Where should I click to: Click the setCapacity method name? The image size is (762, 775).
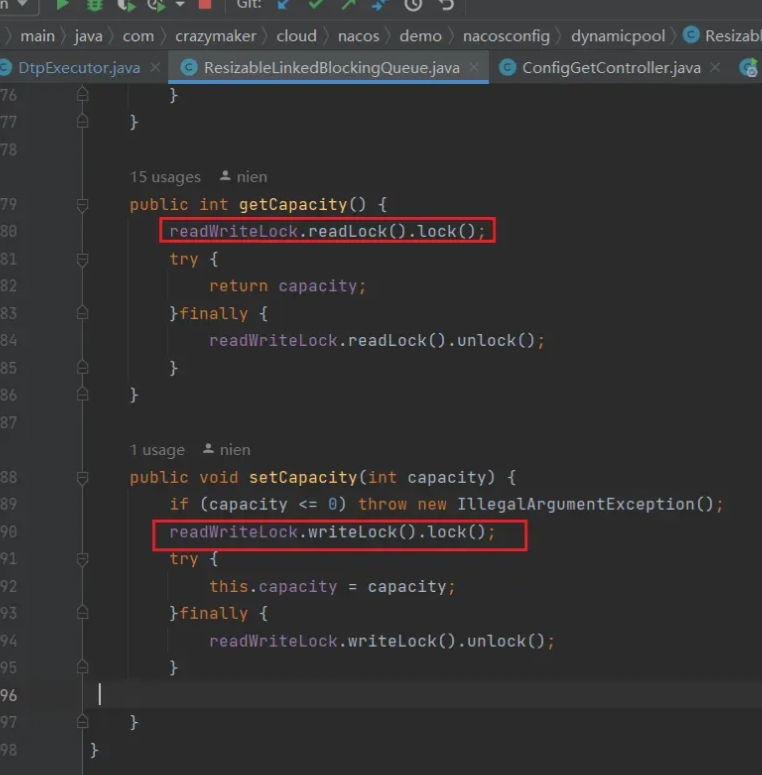pos(303,477)
